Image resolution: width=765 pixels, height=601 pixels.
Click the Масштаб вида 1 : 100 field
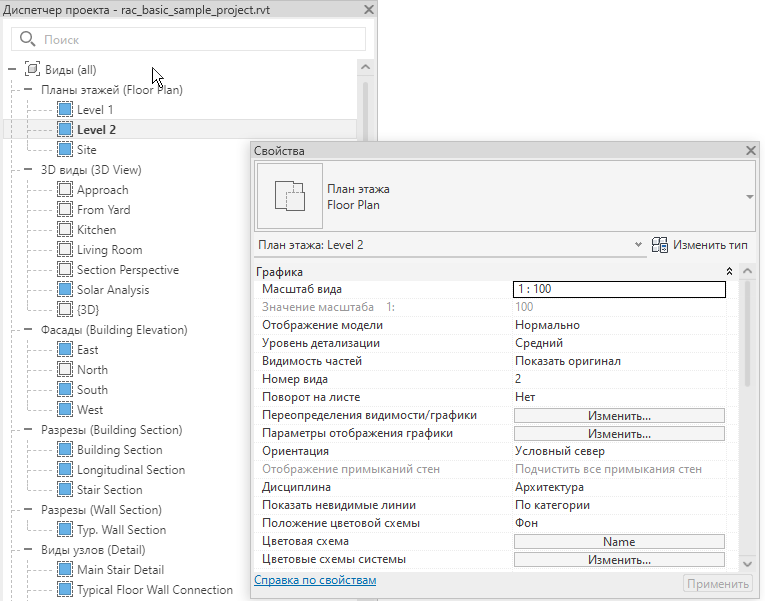(619, 289)
